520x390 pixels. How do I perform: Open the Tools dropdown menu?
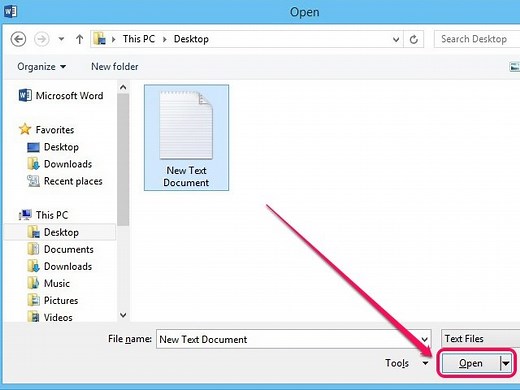coord(406,363)
